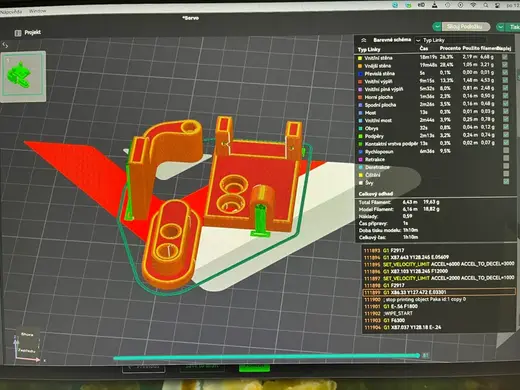Screen dimensions: 520x390
Task: Click the arrows icon above plate thumbnail
Action: [x=5, y=45]
